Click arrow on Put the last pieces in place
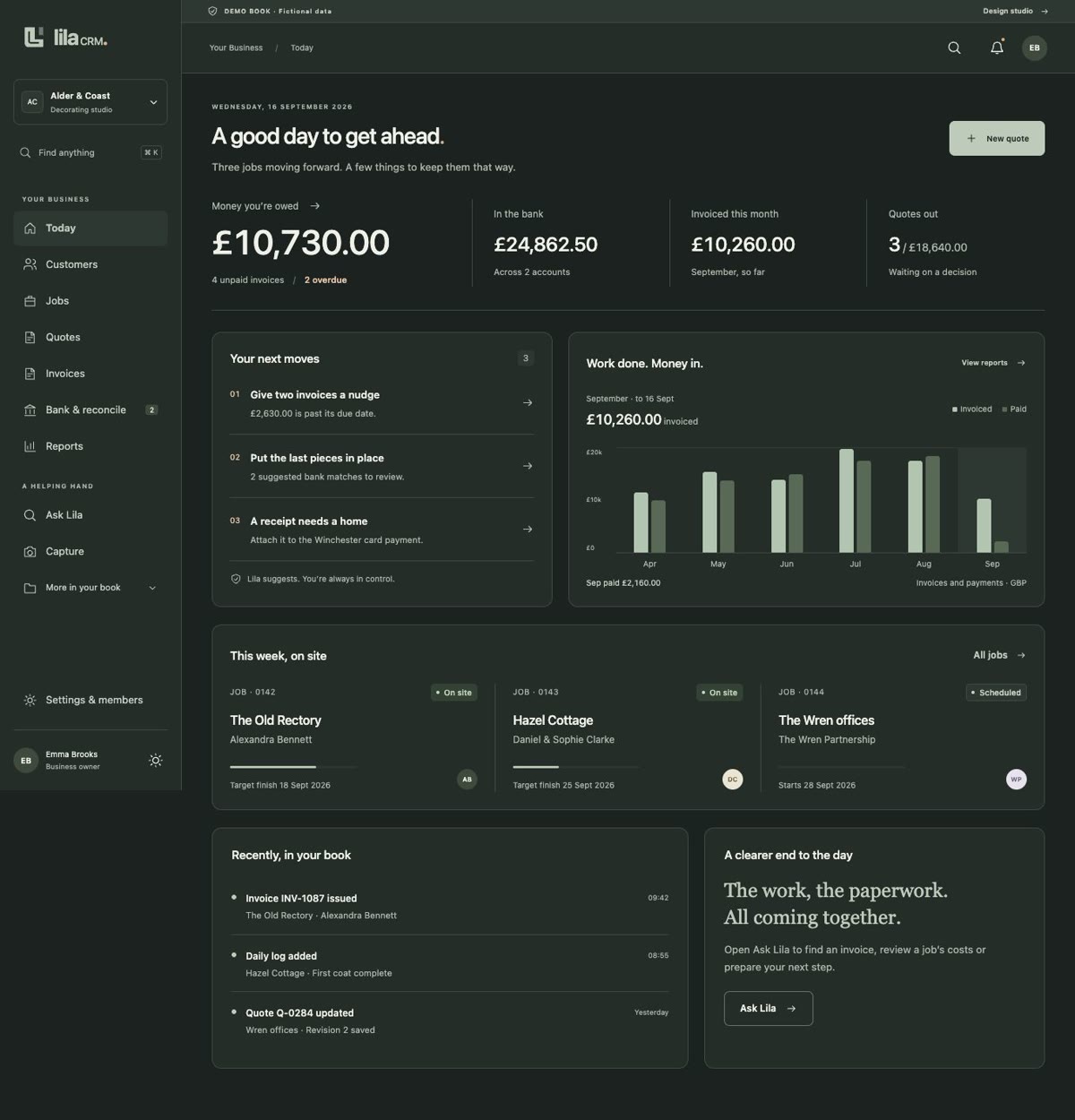The width and height of the screenshot is (1075, 1120). 528,466
